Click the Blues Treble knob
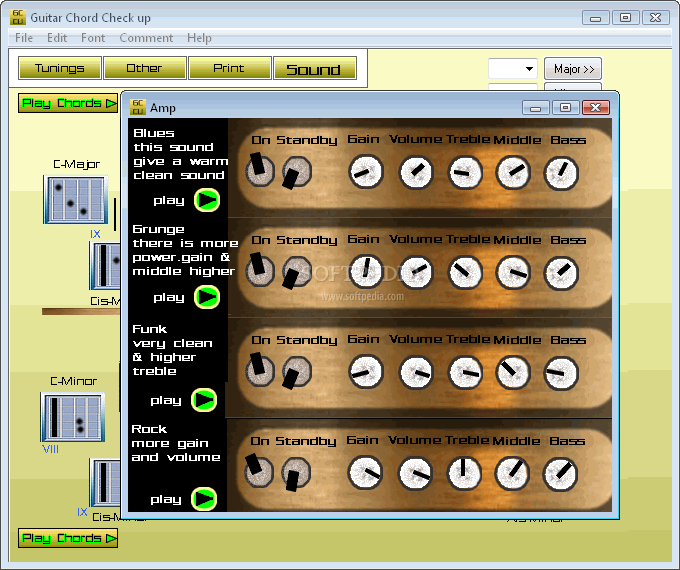Screen dimensions: 680x570 pyautogui.click(x=465, y=173)
